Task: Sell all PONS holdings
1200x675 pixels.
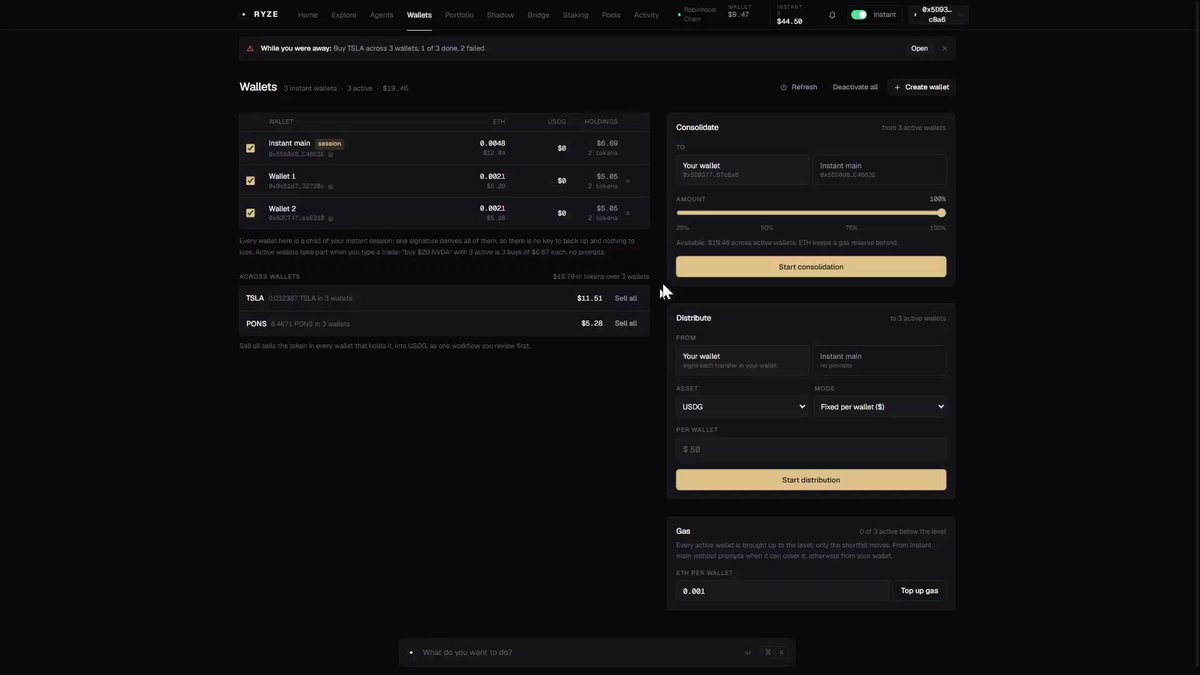Action: [x=626, y=323]
